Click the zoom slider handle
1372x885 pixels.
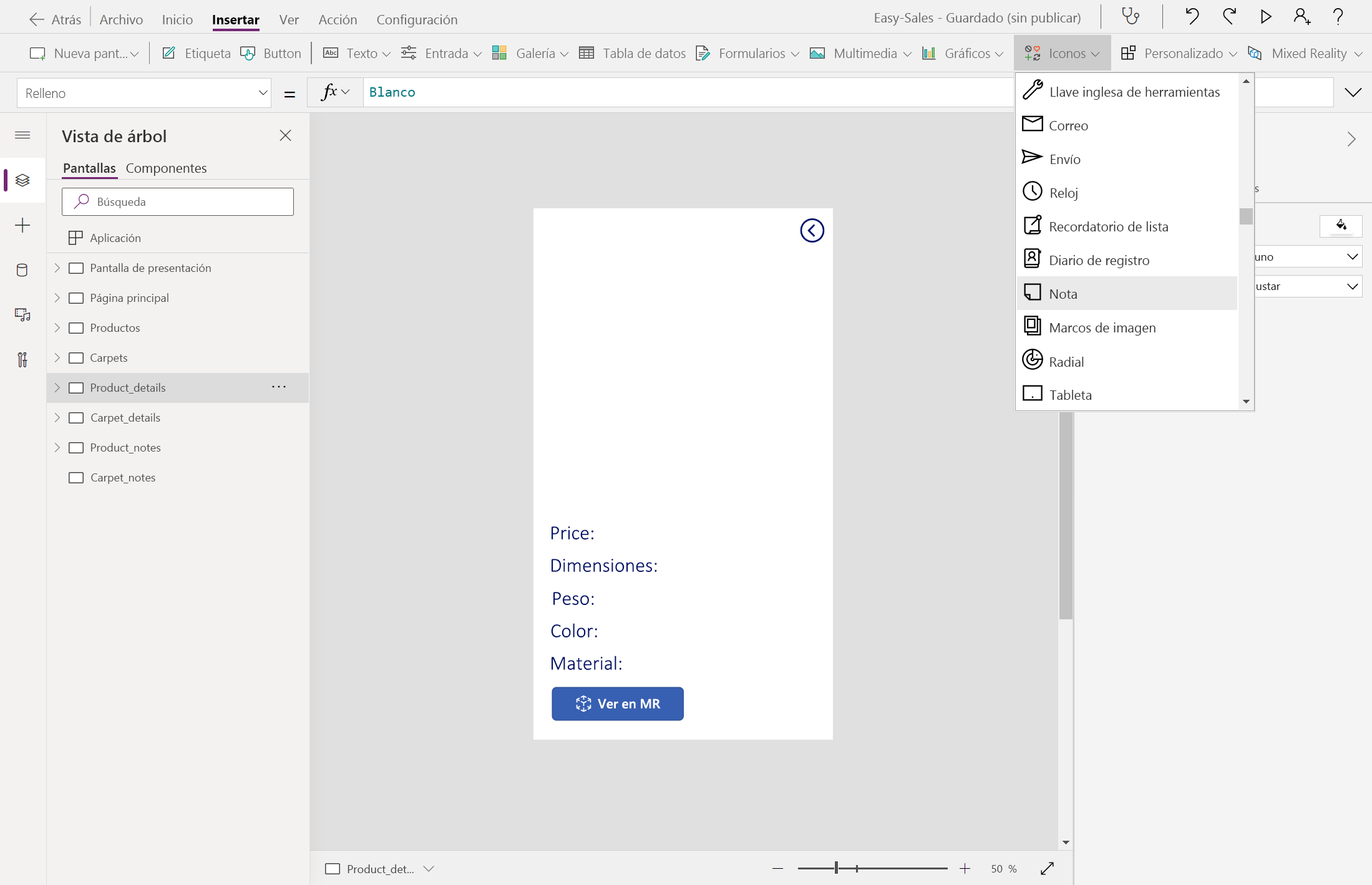click(x=836, y=868)
